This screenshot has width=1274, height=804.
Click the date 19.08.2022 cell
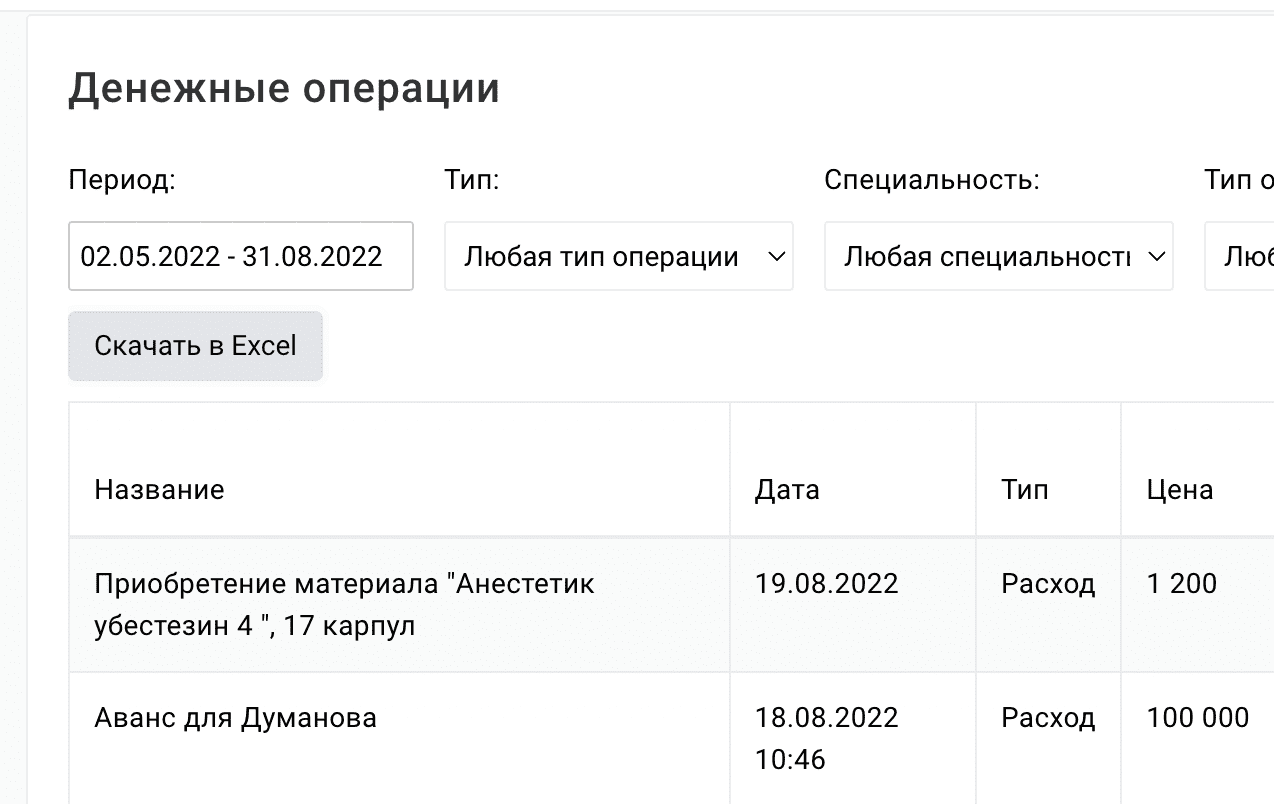[826, 584]
